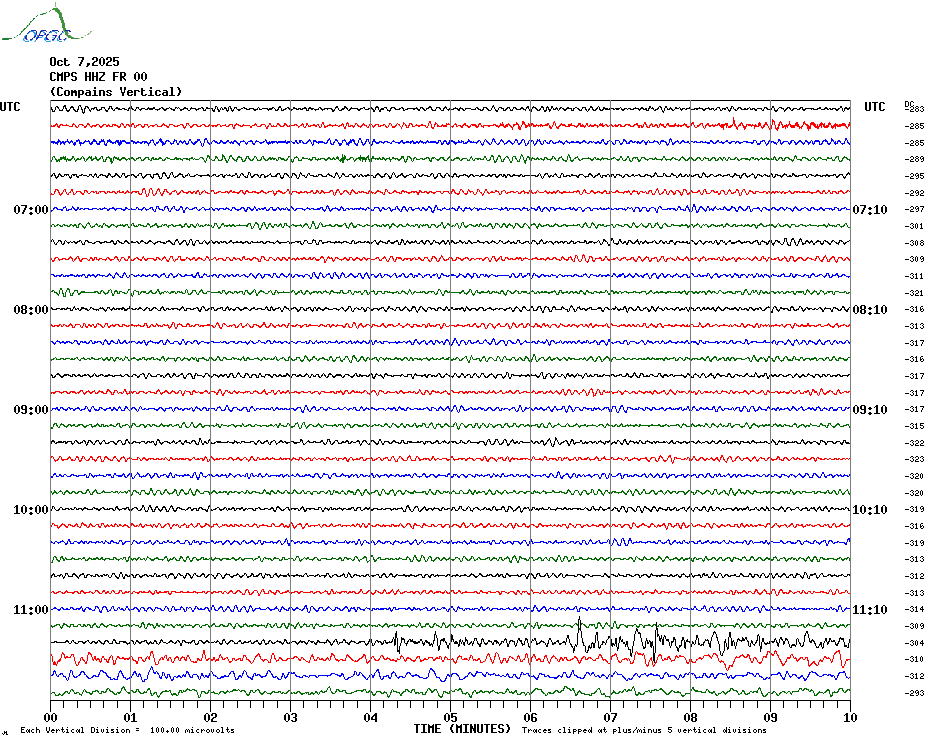Click the '07:00' time label
Viewport: 930px width, 744px height.
[x=31, y=209]
